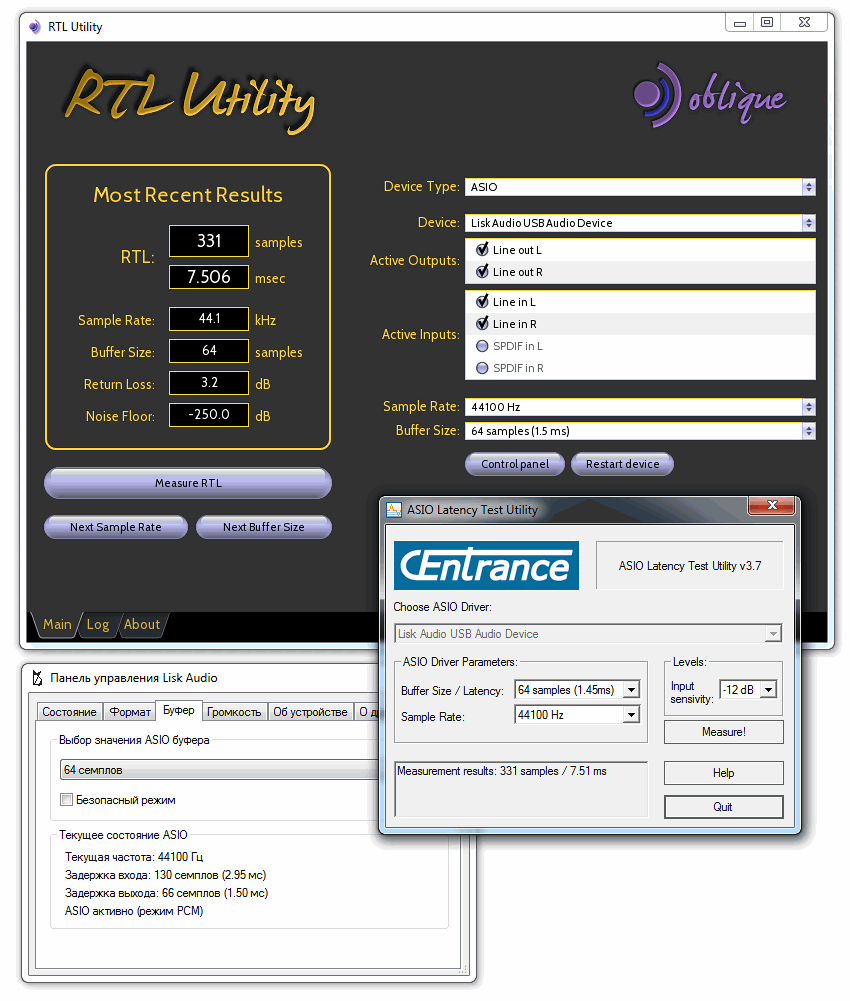Open the device Control panel button
The width and height of the screenshot is (850, 1001).
point(515,464)
